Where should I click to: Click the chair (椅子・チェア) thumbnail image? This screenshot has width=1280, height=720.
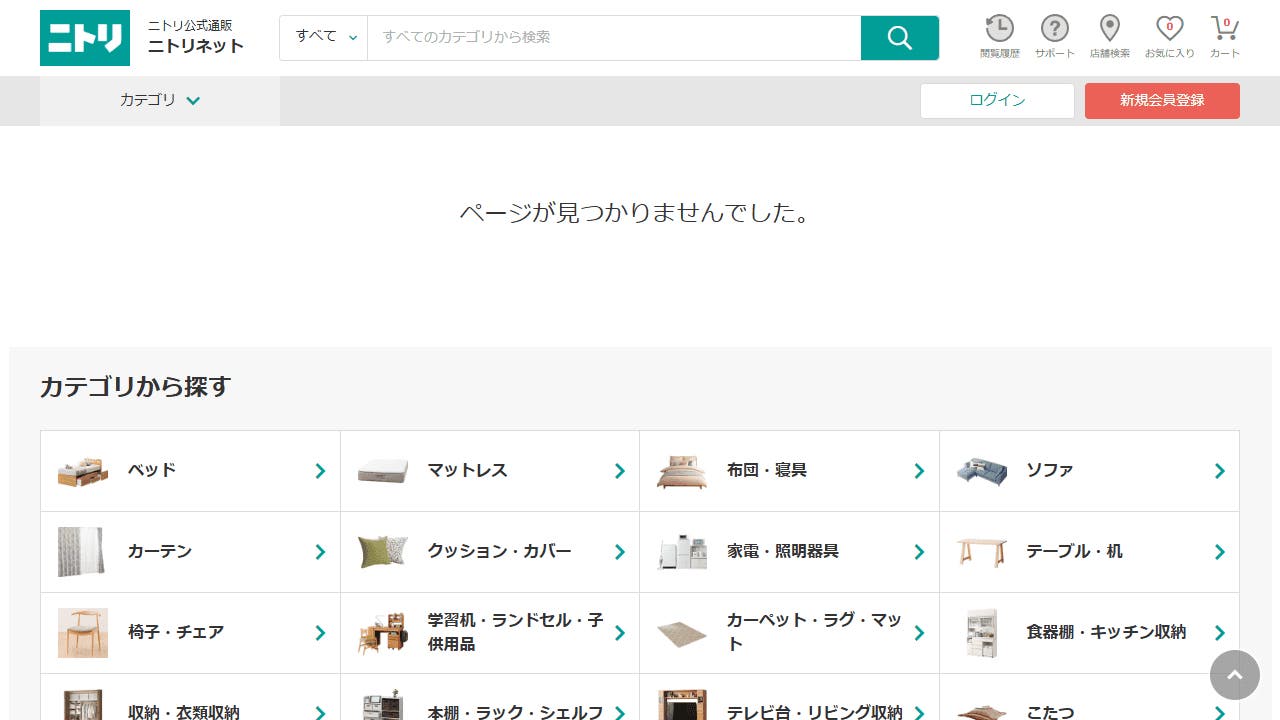tap(82, 633)
